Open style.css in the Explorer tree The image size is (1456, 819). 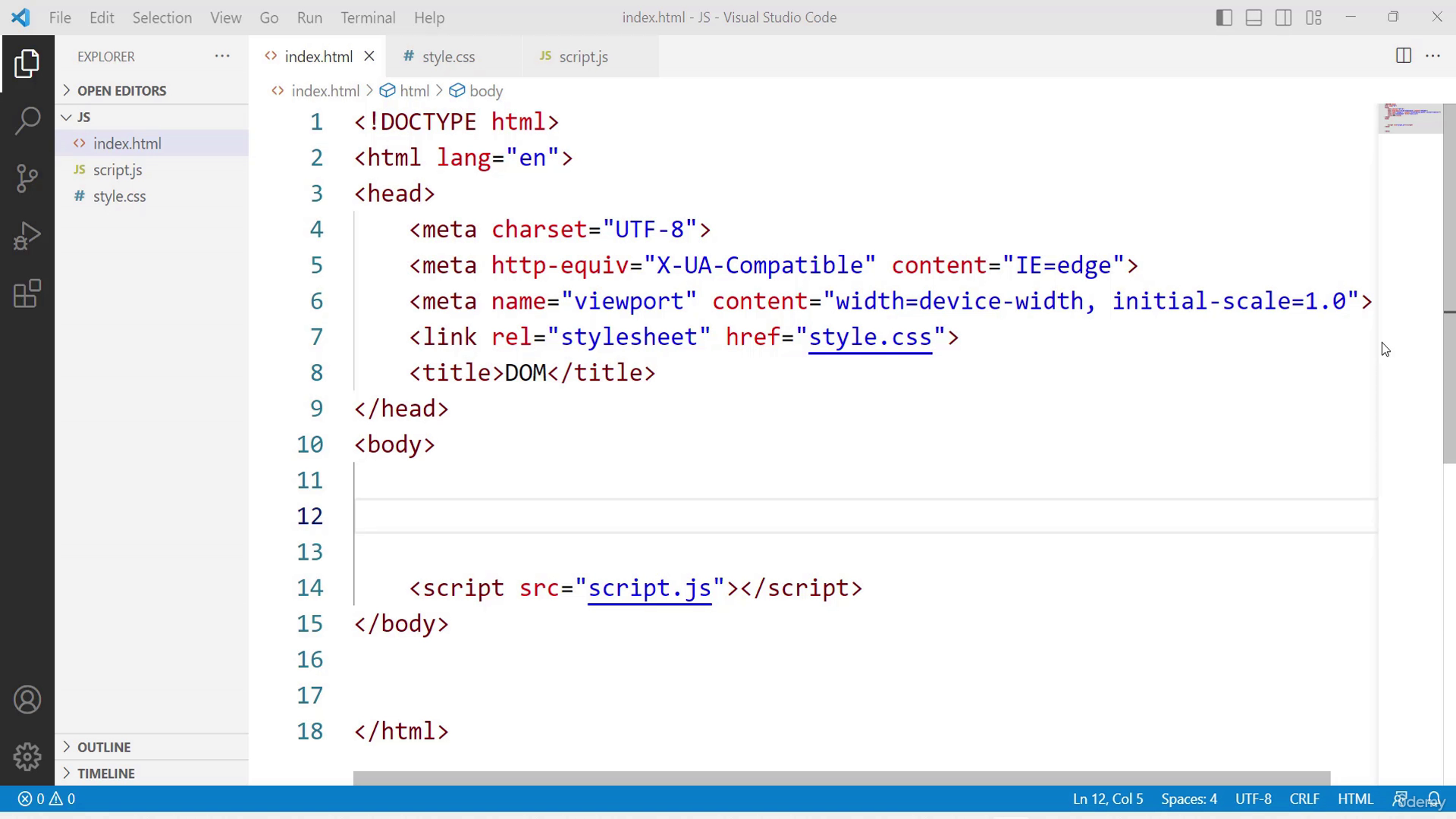[x=152, y=196]
